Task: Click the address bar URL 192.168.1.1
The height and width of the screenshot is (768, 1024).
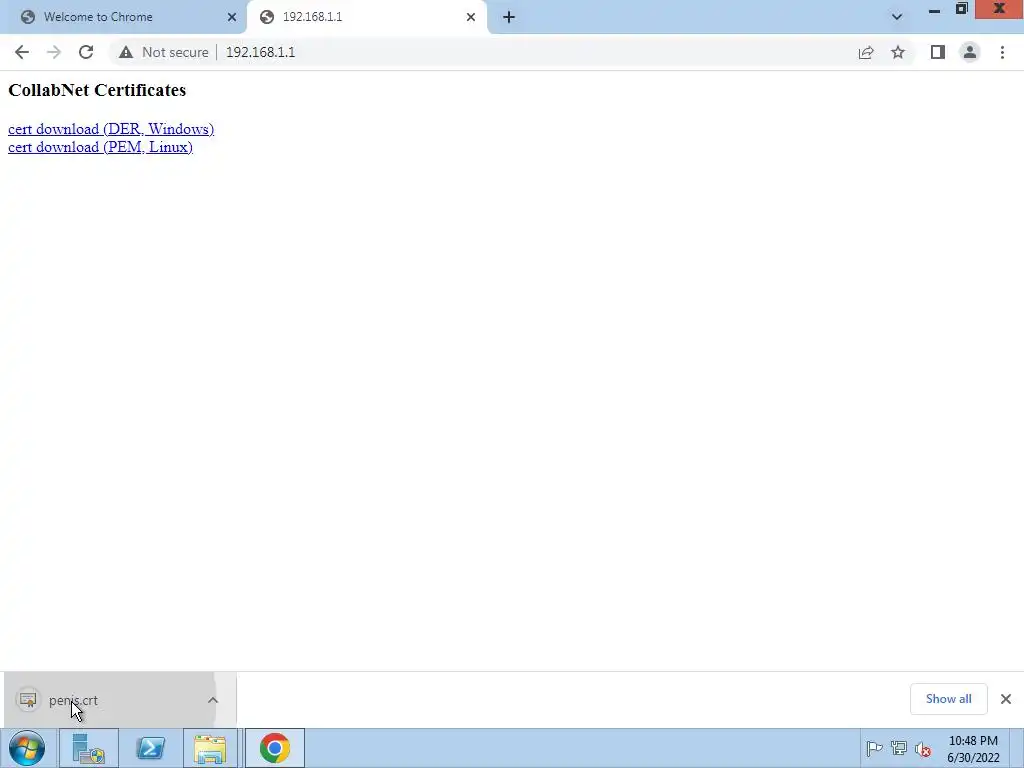Action: pos(261,52)
